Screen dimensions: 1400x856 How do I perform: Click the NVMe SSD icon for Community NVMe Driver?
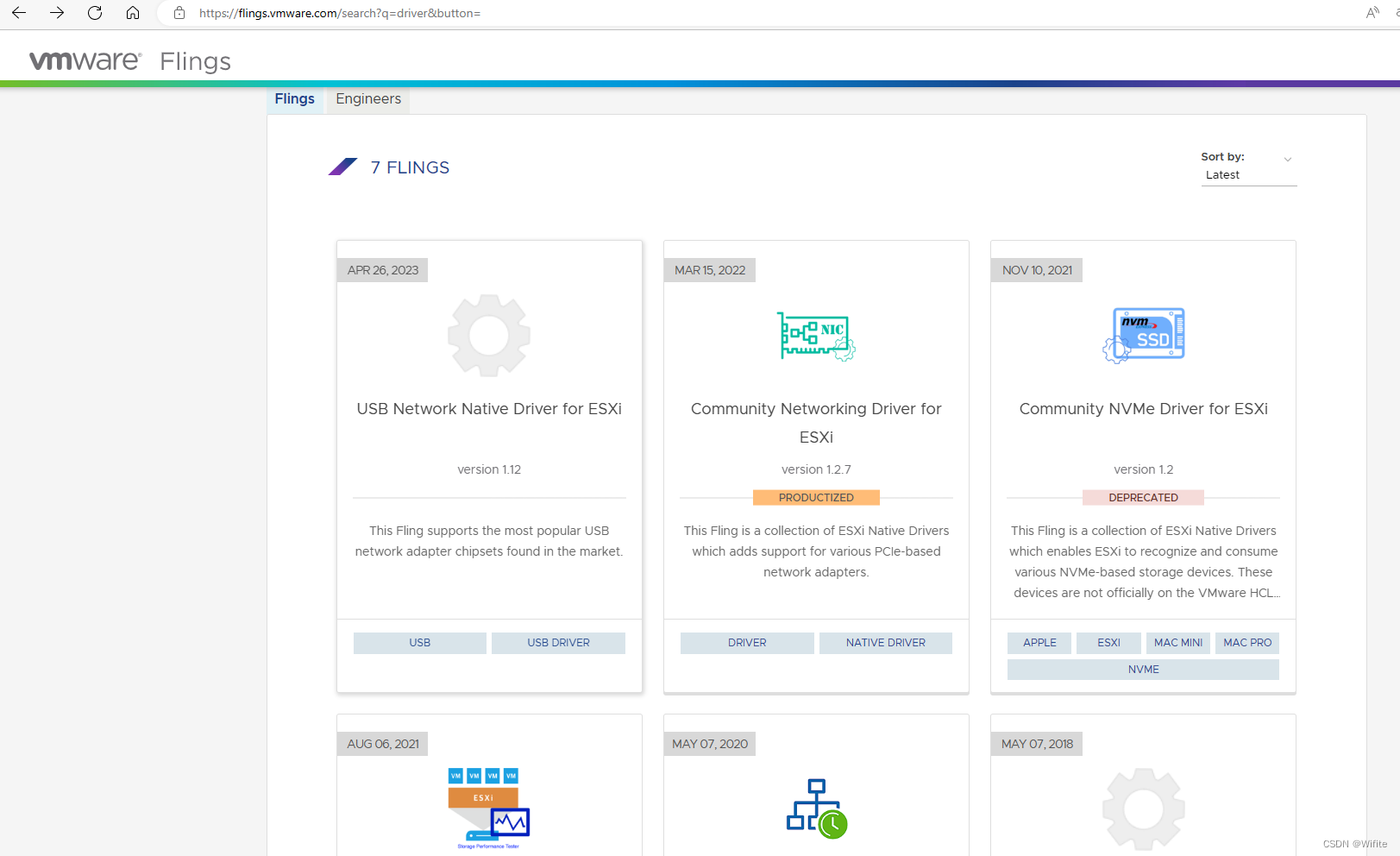[x=1144, y=335]
